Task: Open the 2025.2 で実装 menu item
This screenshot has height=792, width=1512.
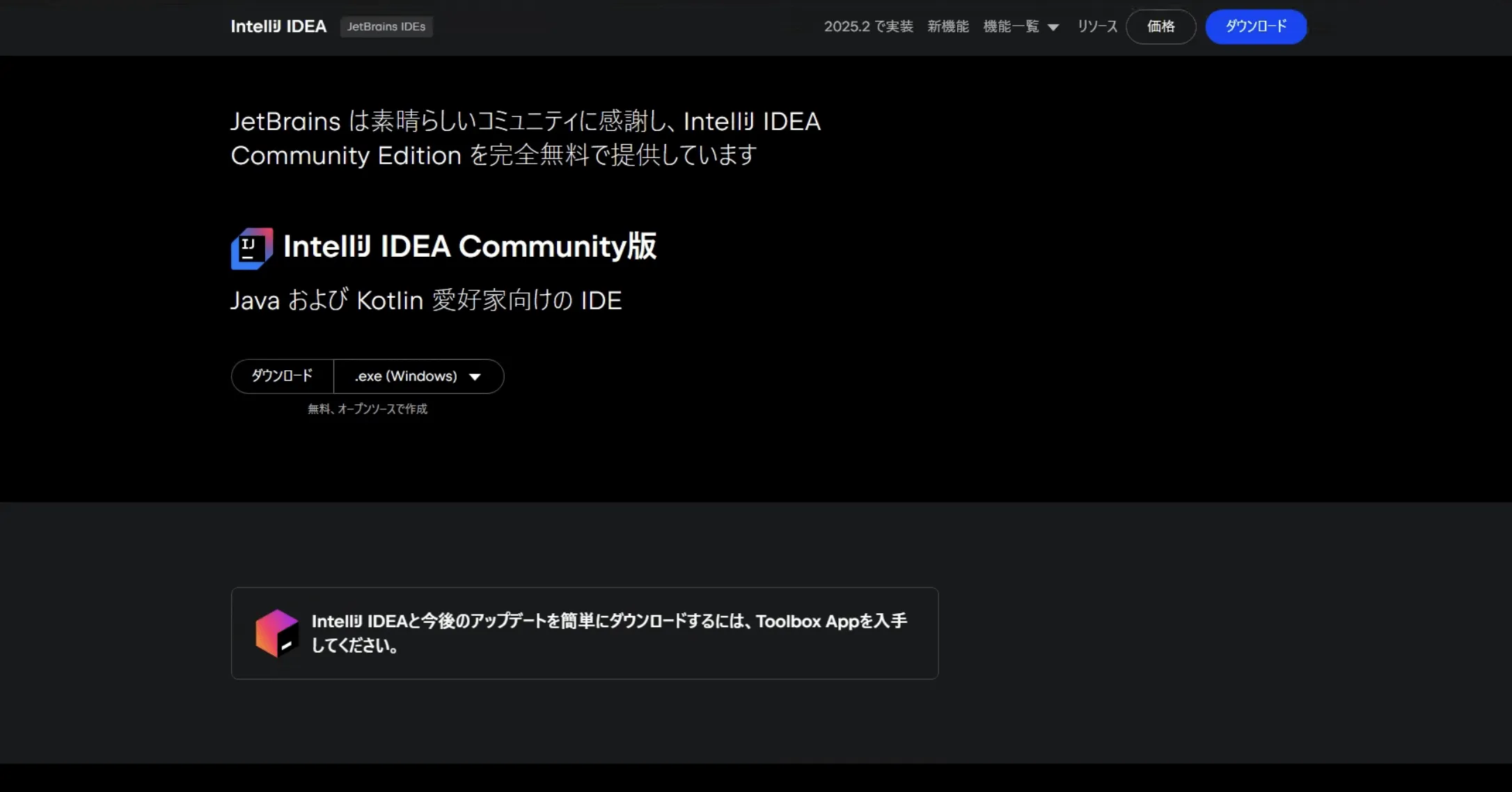Action: click(x=868, y=26)
